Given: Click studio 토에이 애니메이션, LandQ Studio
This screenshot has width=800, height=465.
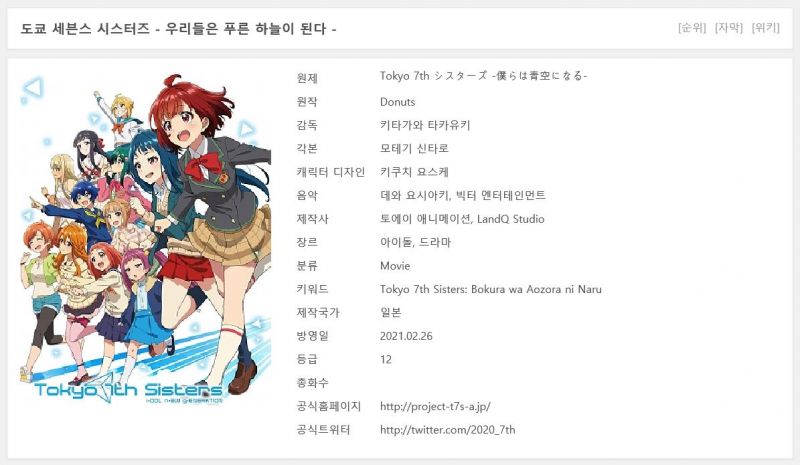Looking at the screenshot, I should pos(462,219).
